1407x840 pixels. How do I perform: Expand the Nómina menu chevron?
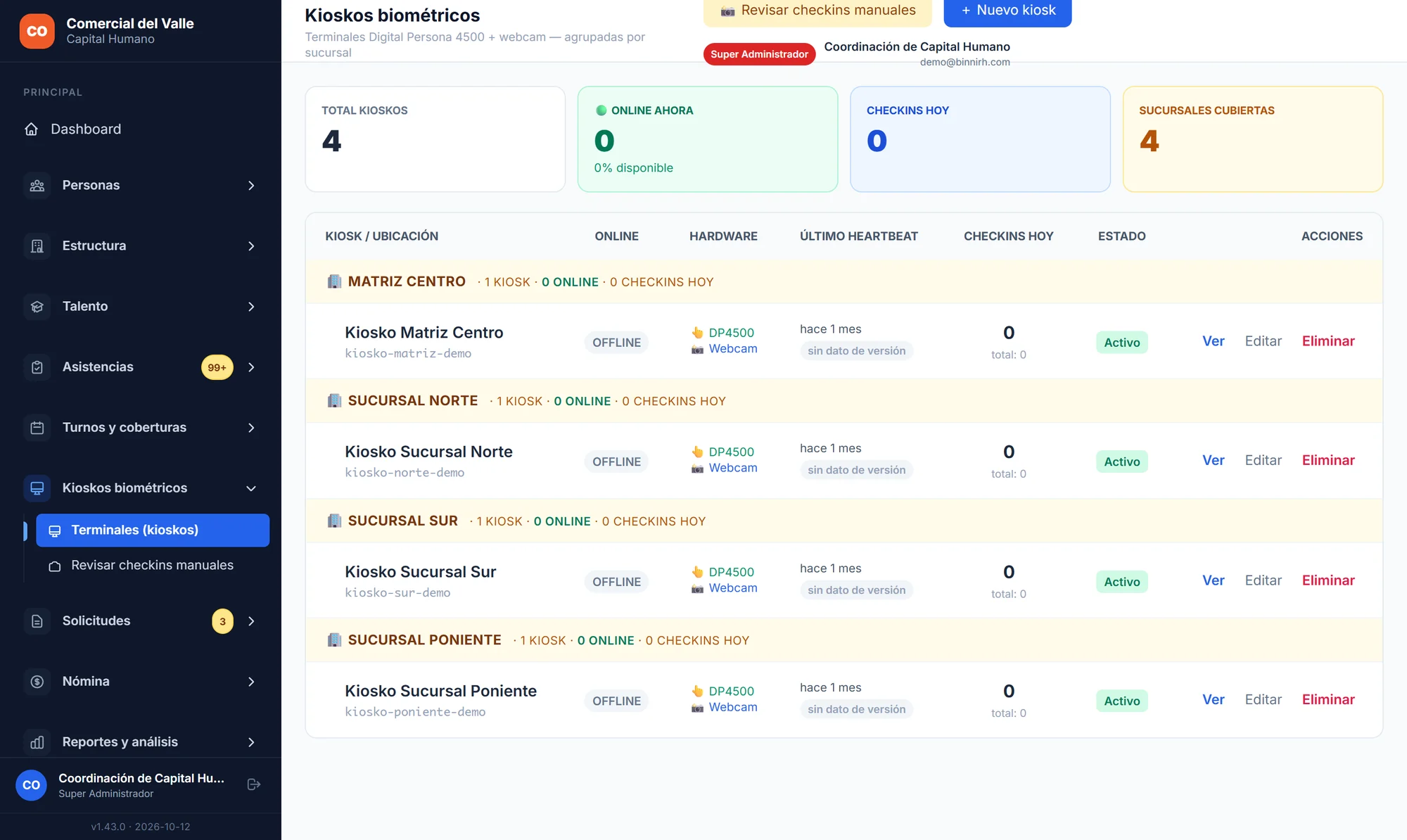pos(251,681)
